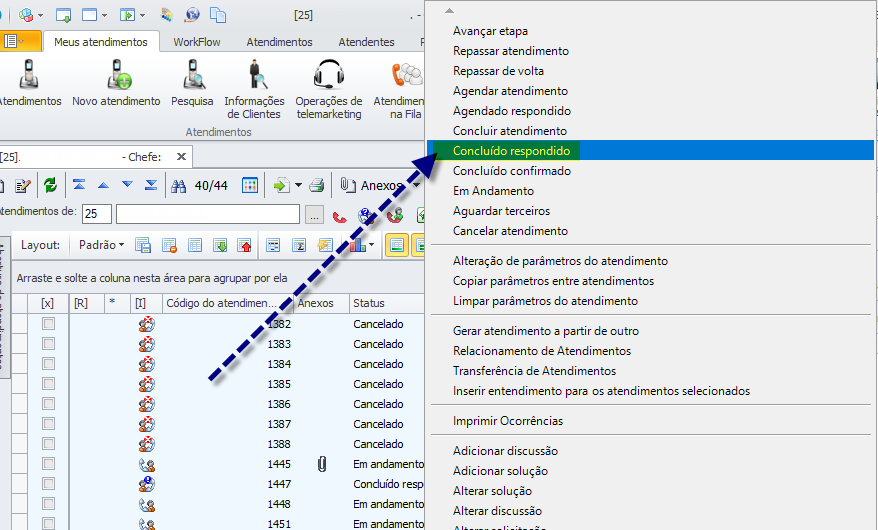Click the atendimentos de code field showing 25

click(97, 214)
